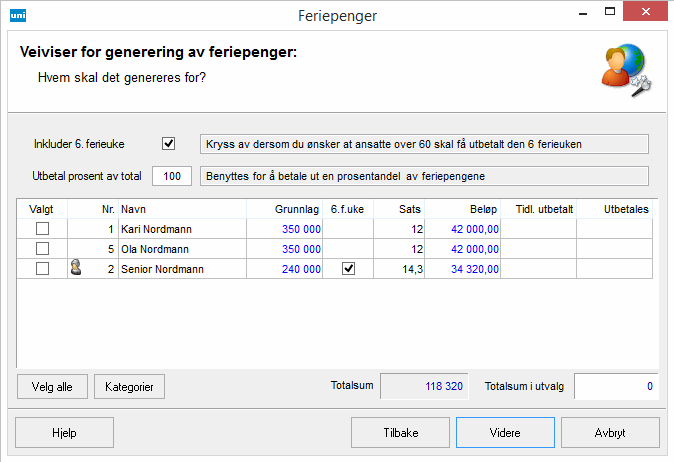Select the Totalsum i utvalg field
The image size is (674, 462).
pos(617,386)
